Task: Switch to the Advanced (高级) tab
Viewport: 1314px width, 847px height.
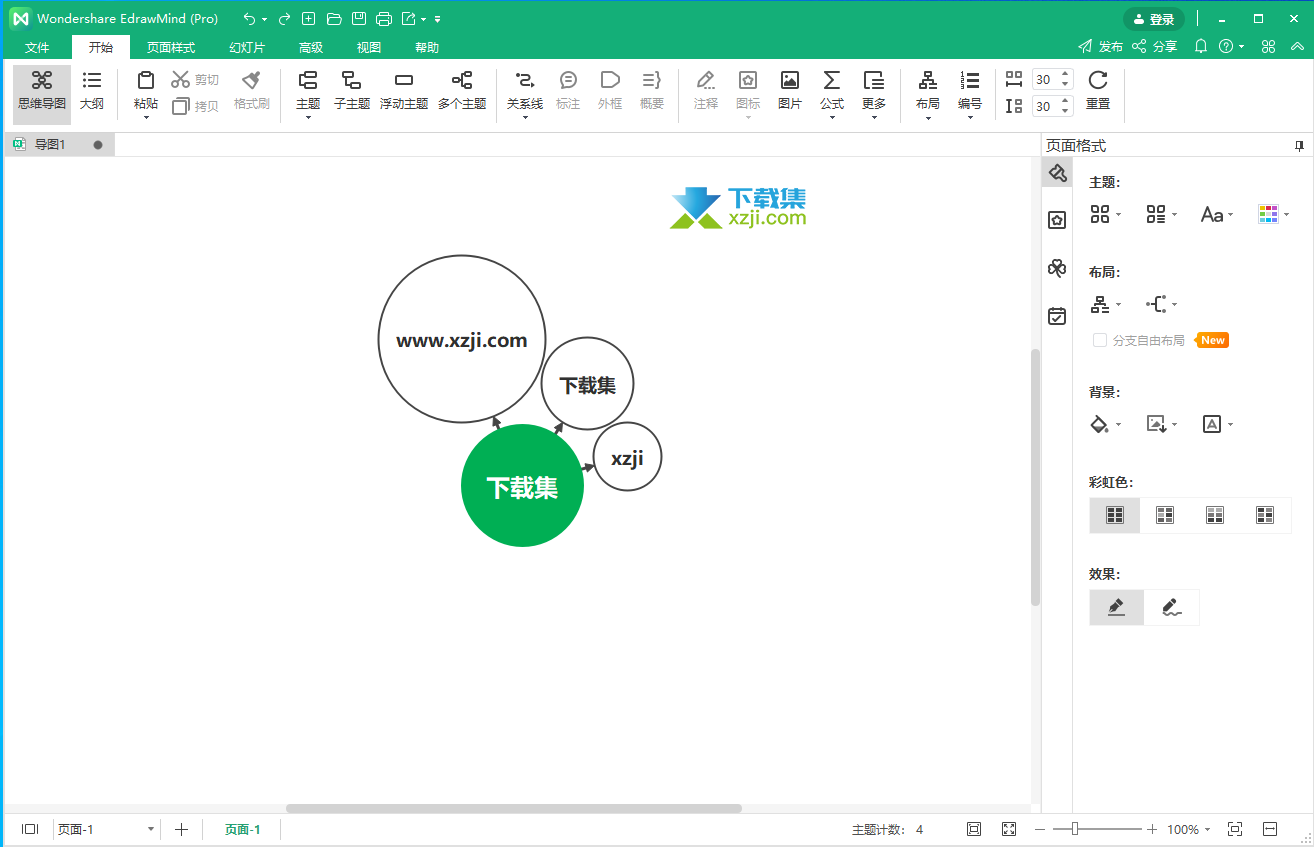Action: pyautogui.click(x=311, y=47)
